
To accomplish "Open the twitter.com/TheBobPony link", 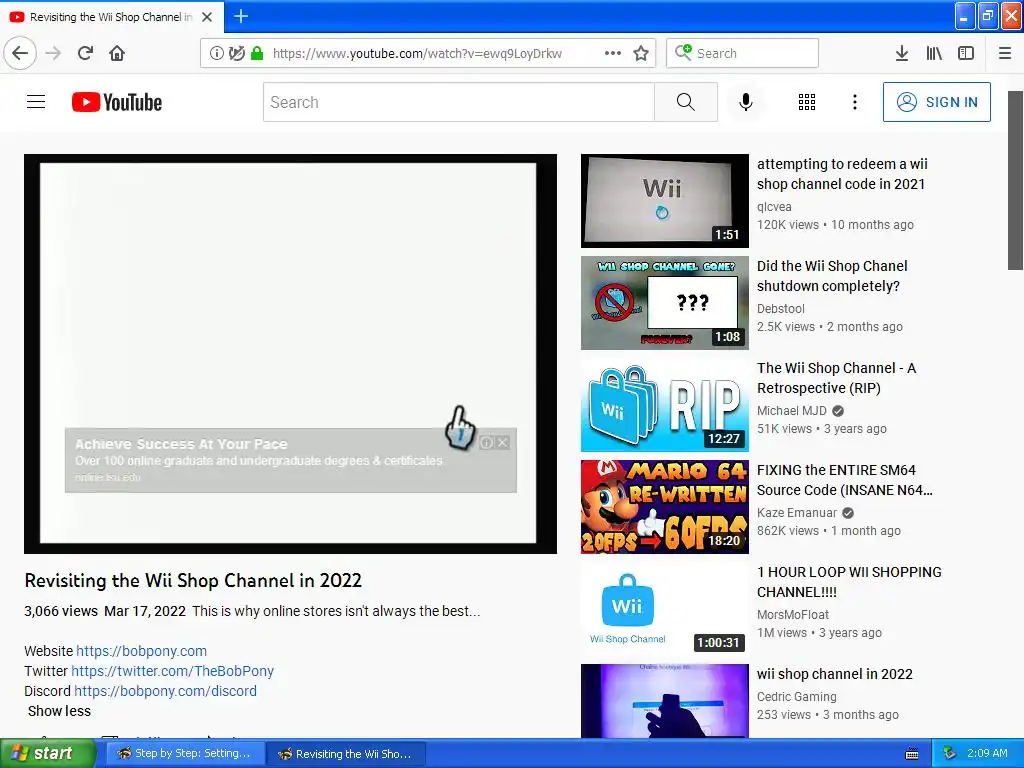I will point(172,671).
